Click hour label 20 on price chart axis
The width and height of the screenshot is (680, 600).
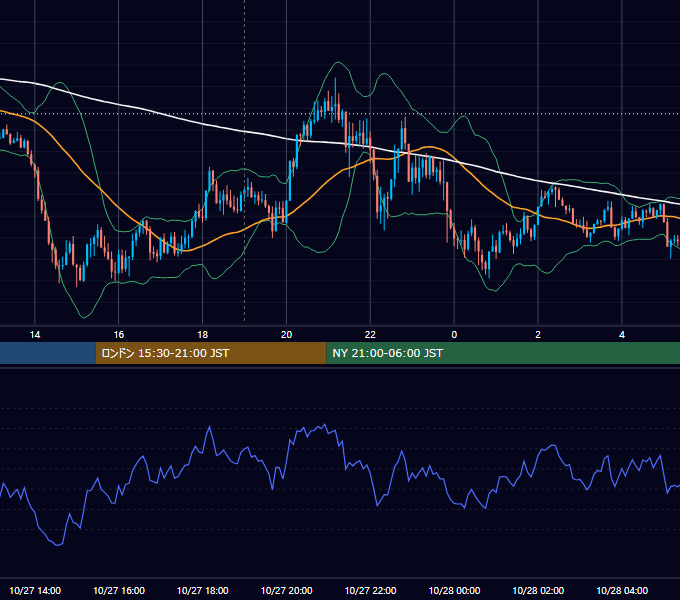(286, 335)
